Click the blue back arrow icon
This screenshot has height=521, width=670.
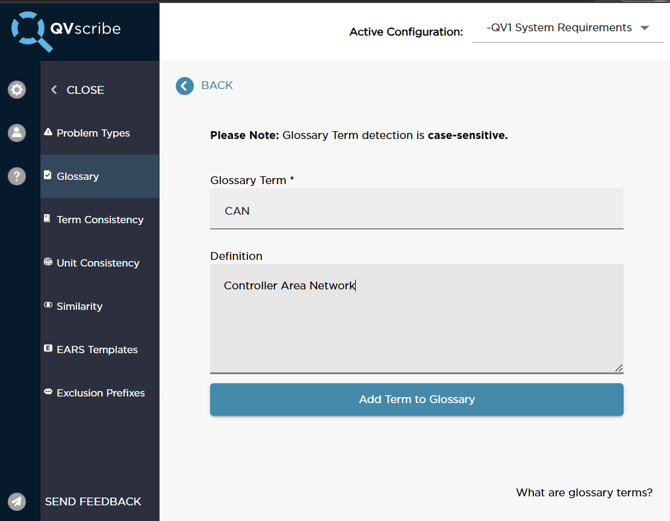point(185,86)
